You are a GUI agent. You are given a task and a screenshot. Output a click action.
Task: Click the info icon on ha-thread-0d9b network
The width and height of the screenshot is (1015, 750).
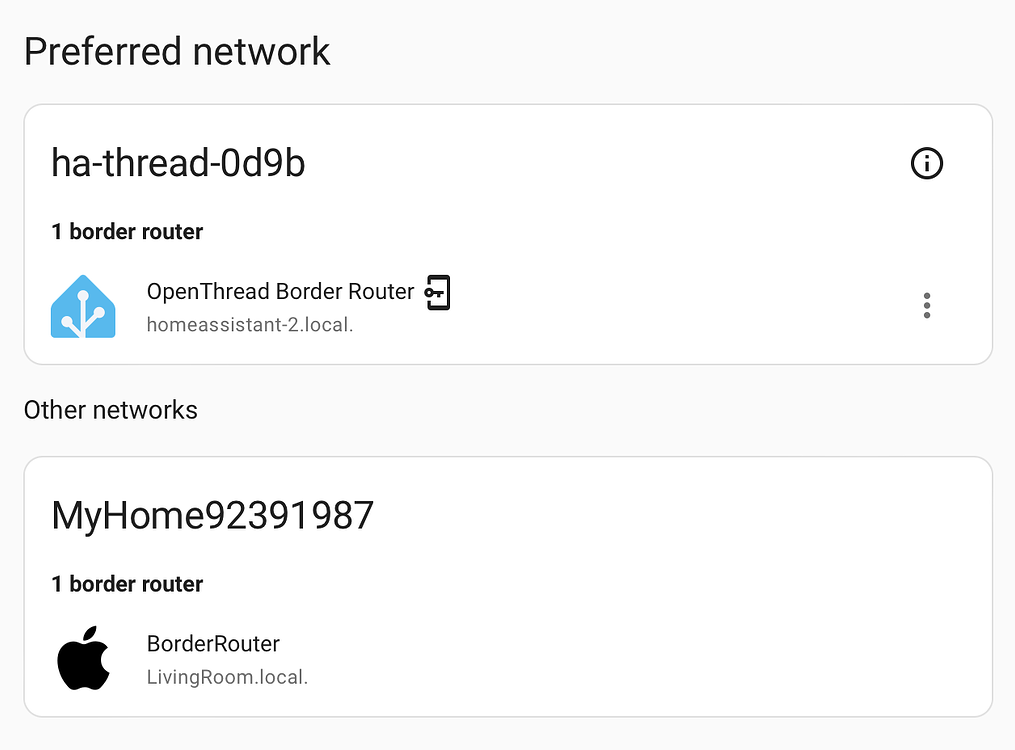click(x=927, y=163)
